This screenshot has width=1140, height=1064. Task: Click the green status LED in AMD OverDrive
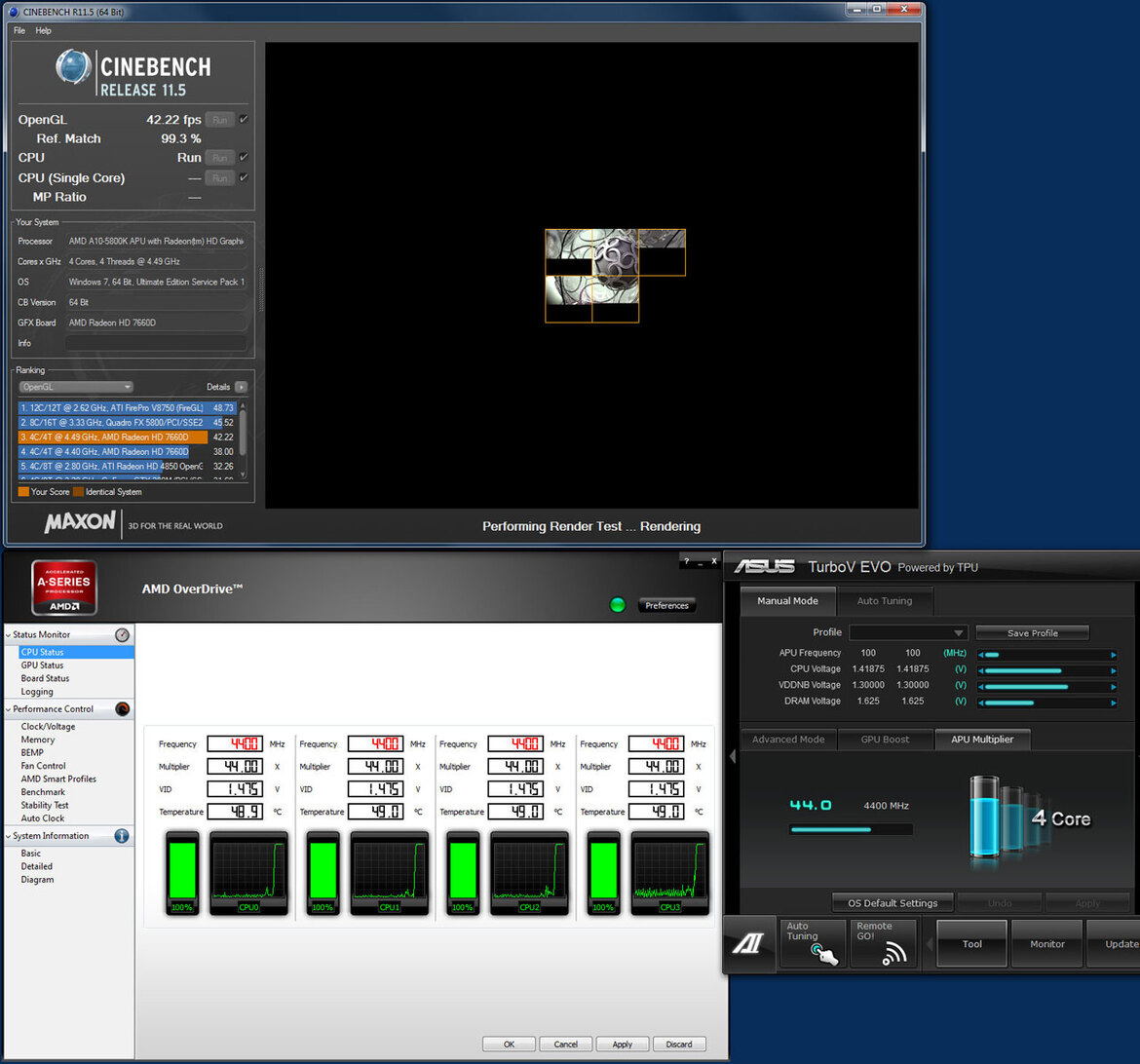pos(618,605)
